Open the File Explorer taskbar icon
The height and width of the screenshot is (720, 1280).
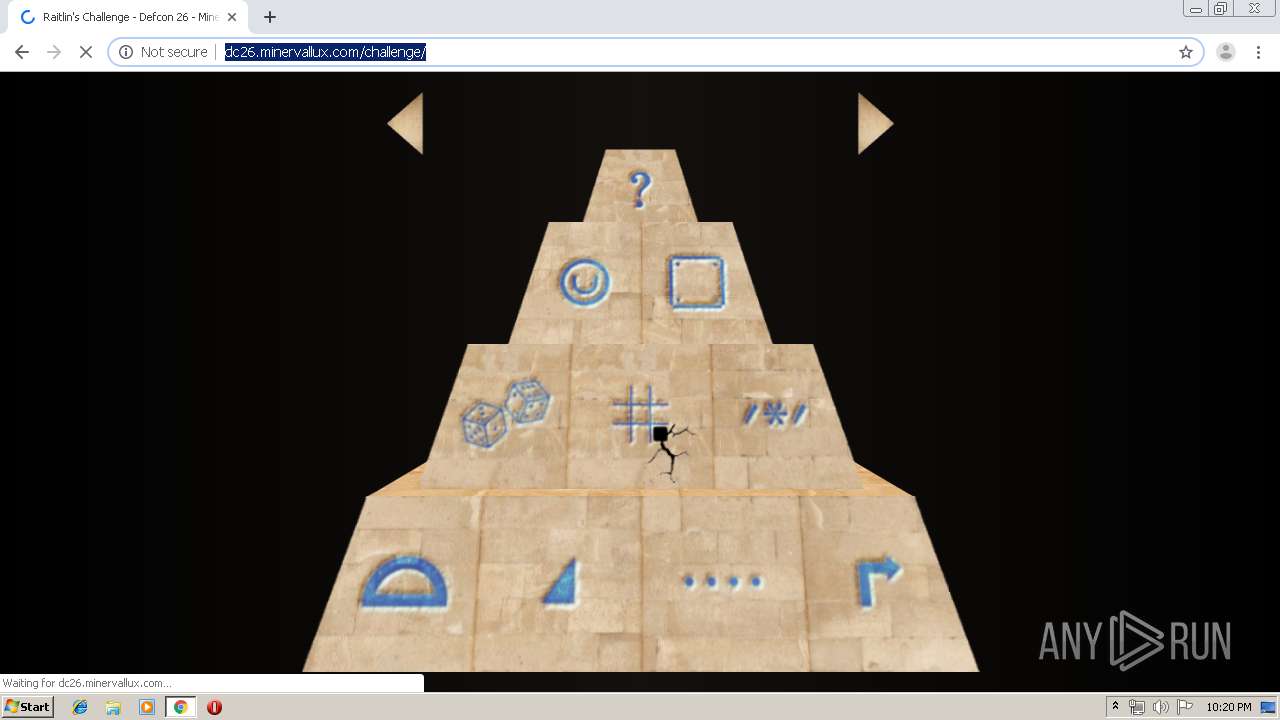pos(113,707)
